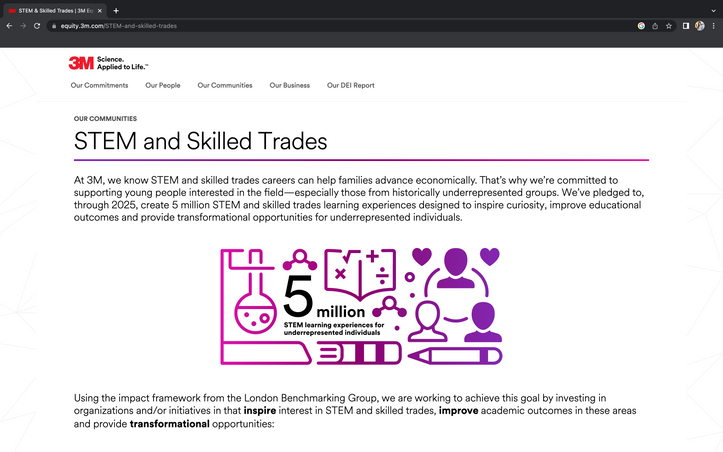Bookmark this page with the star icon
Screen dimensions: 723x452
669,26
